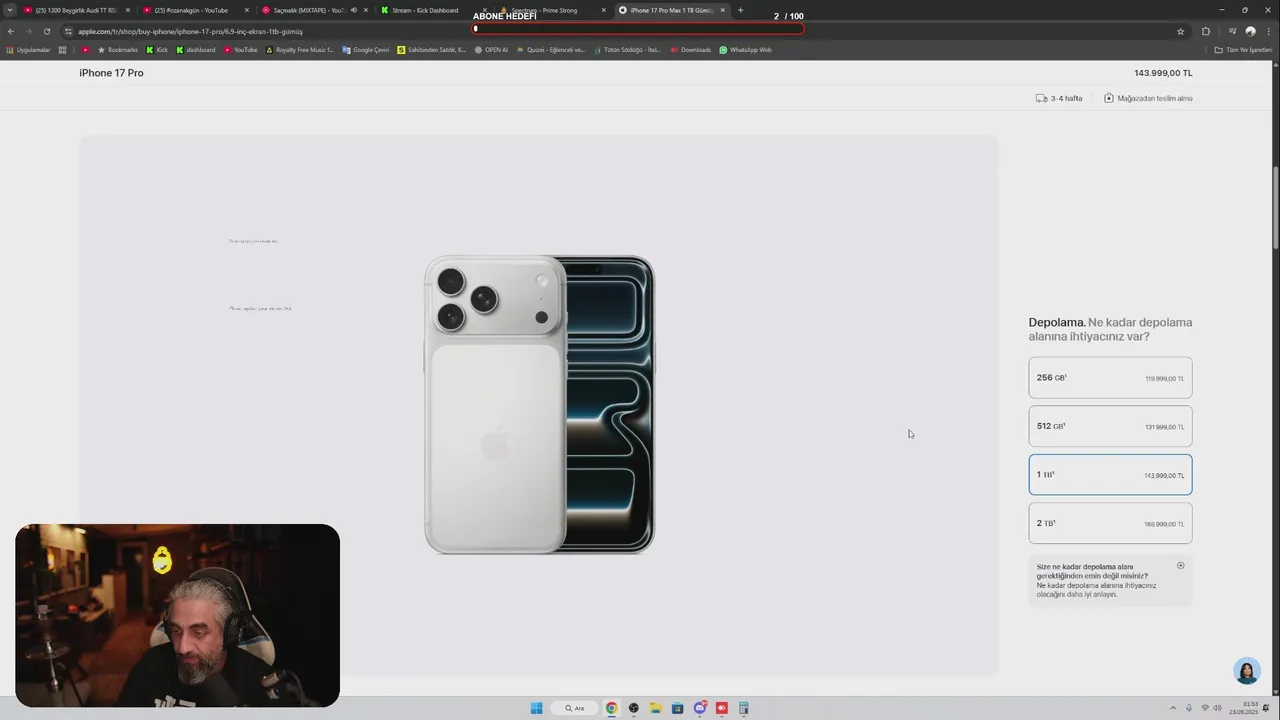Image resolution: width=1280 pixels, height=720 pixels.
Task: Open the media control icon in toolbar
Action: point(1232,31)
